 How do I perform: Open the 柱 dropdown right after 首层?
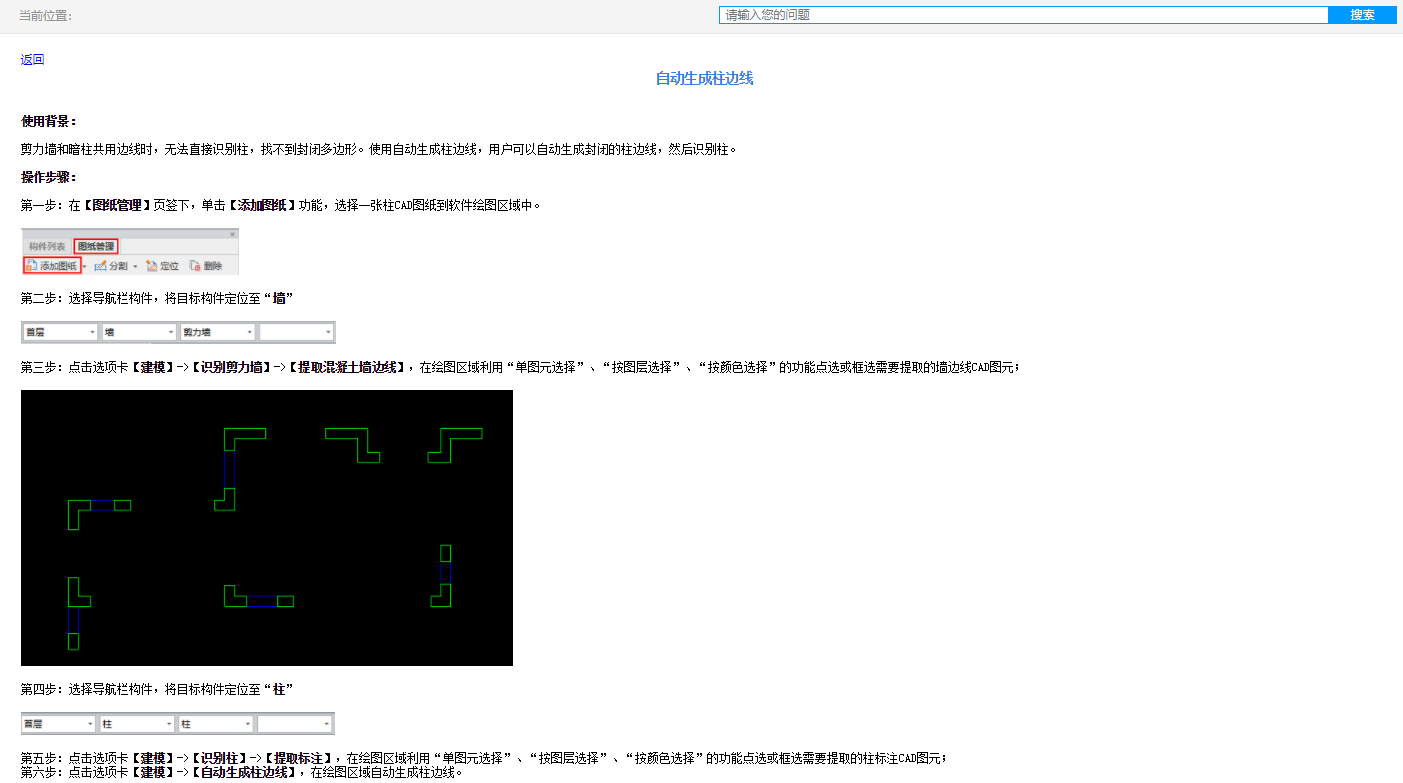138,723
